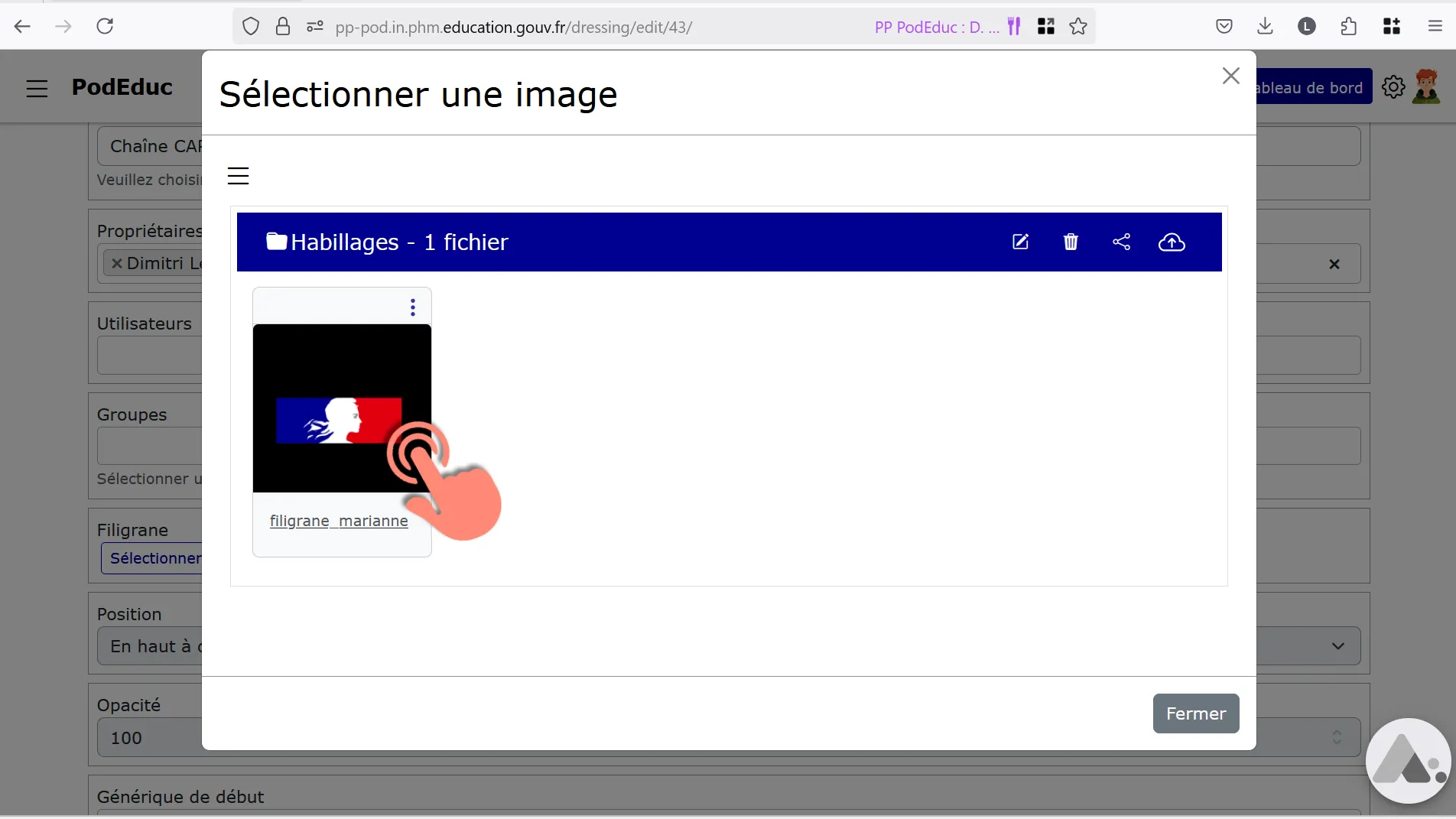Click the Sélectionner filigrane button

pyautogui.click(x=151, y=558)
